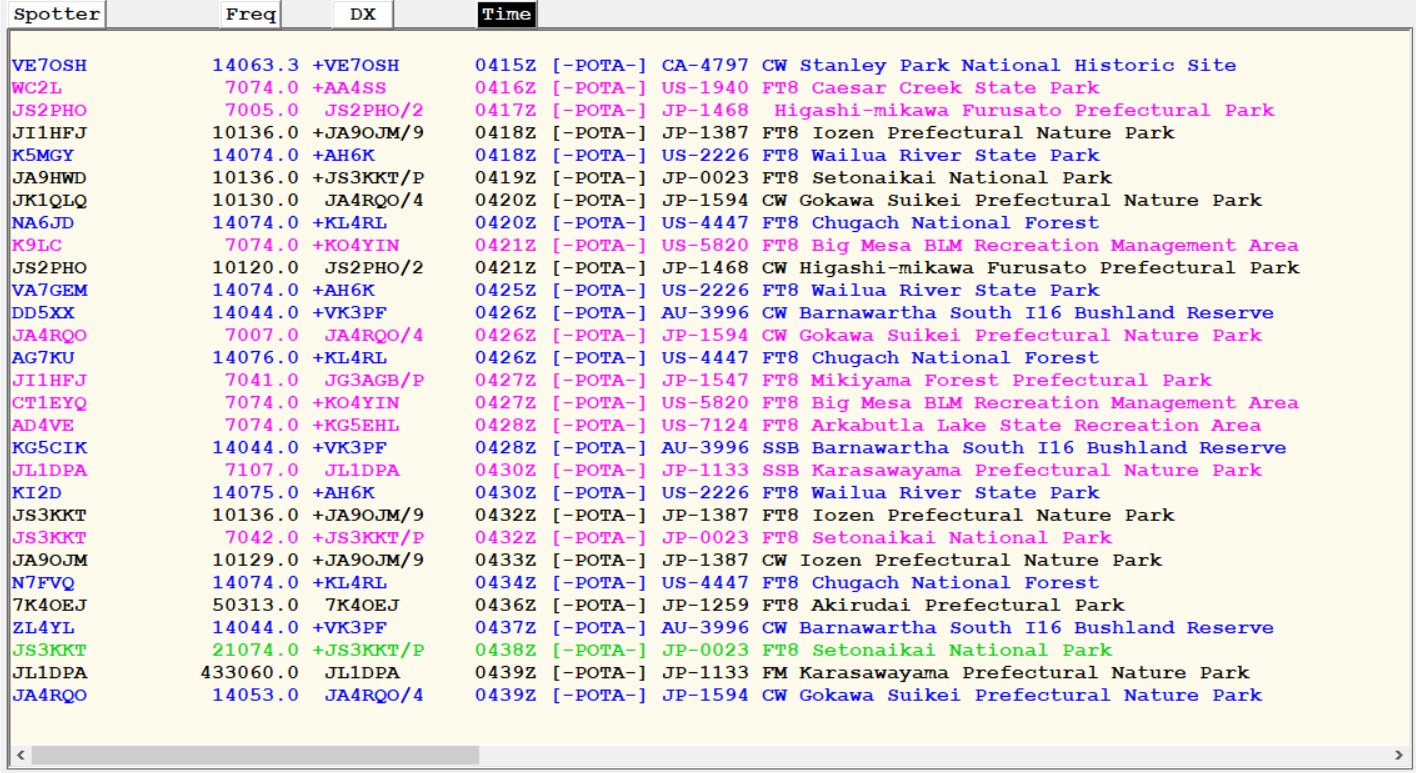Click spotter callsign VA7GEM
The image size is (1416, 773).
49,291
